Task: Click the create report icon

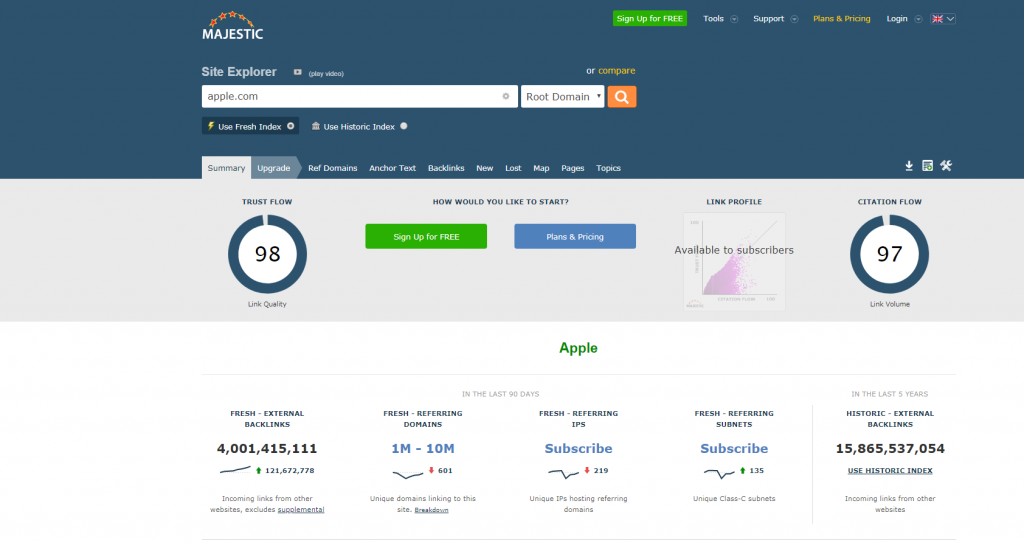Action: (927, 166)
